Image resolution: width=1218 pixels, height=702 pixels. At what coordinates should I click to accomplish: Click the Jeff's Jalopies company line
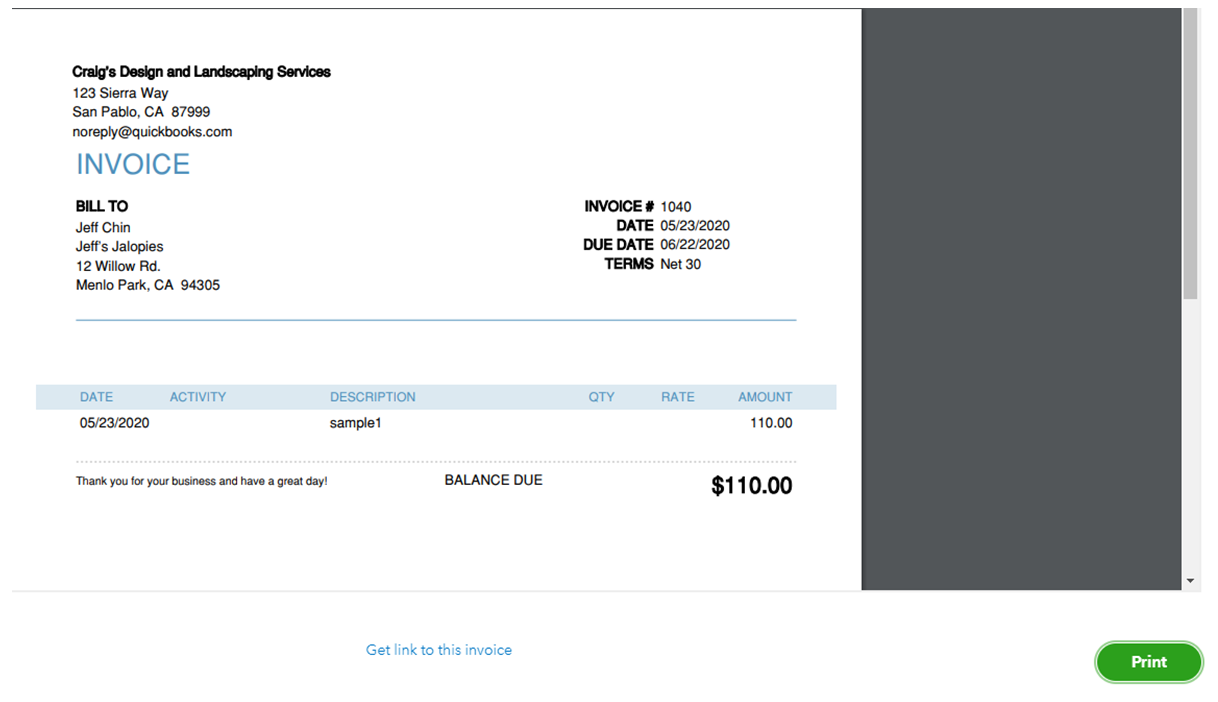coord(119,246)
